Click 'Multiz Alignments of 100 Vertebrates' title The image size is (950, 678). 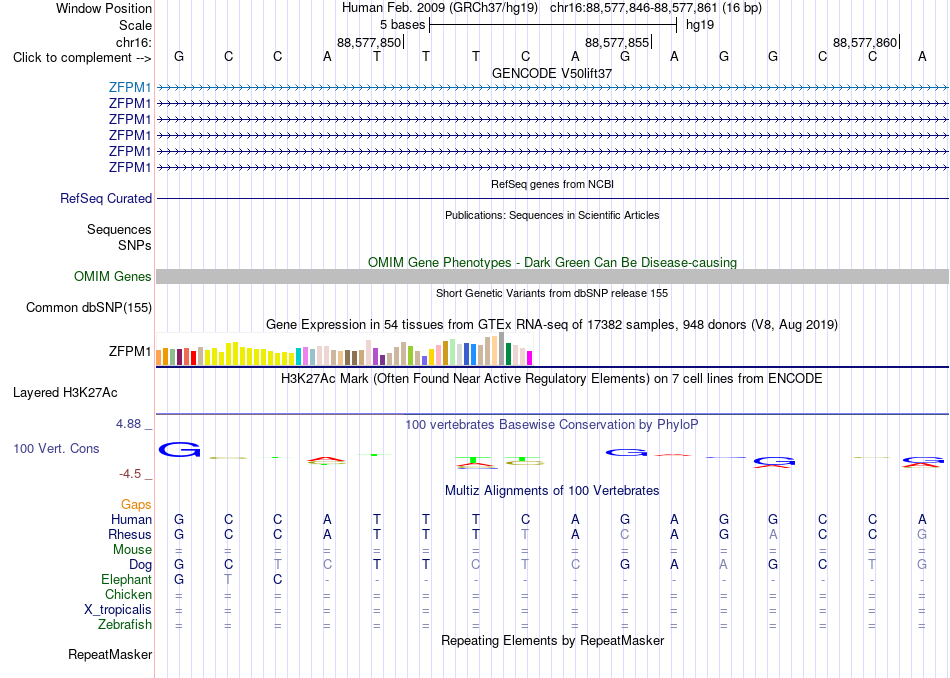click(x=552, y=491)
